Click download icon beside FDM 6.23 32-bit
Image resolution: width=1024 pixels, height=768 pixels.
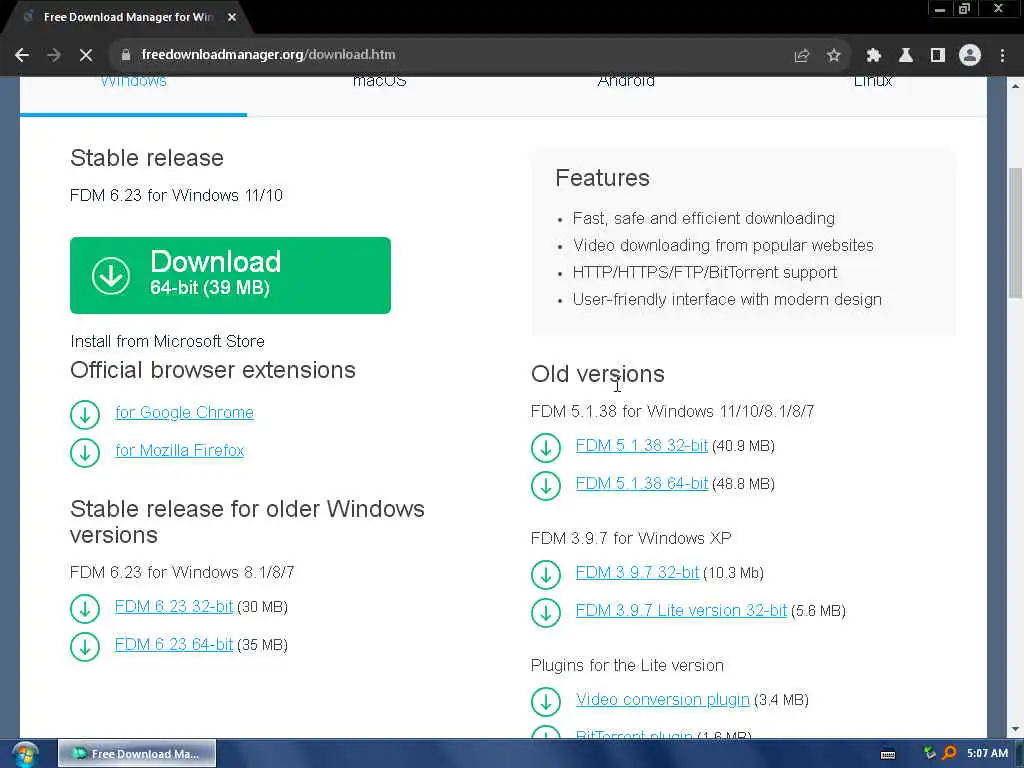[85, 609]
